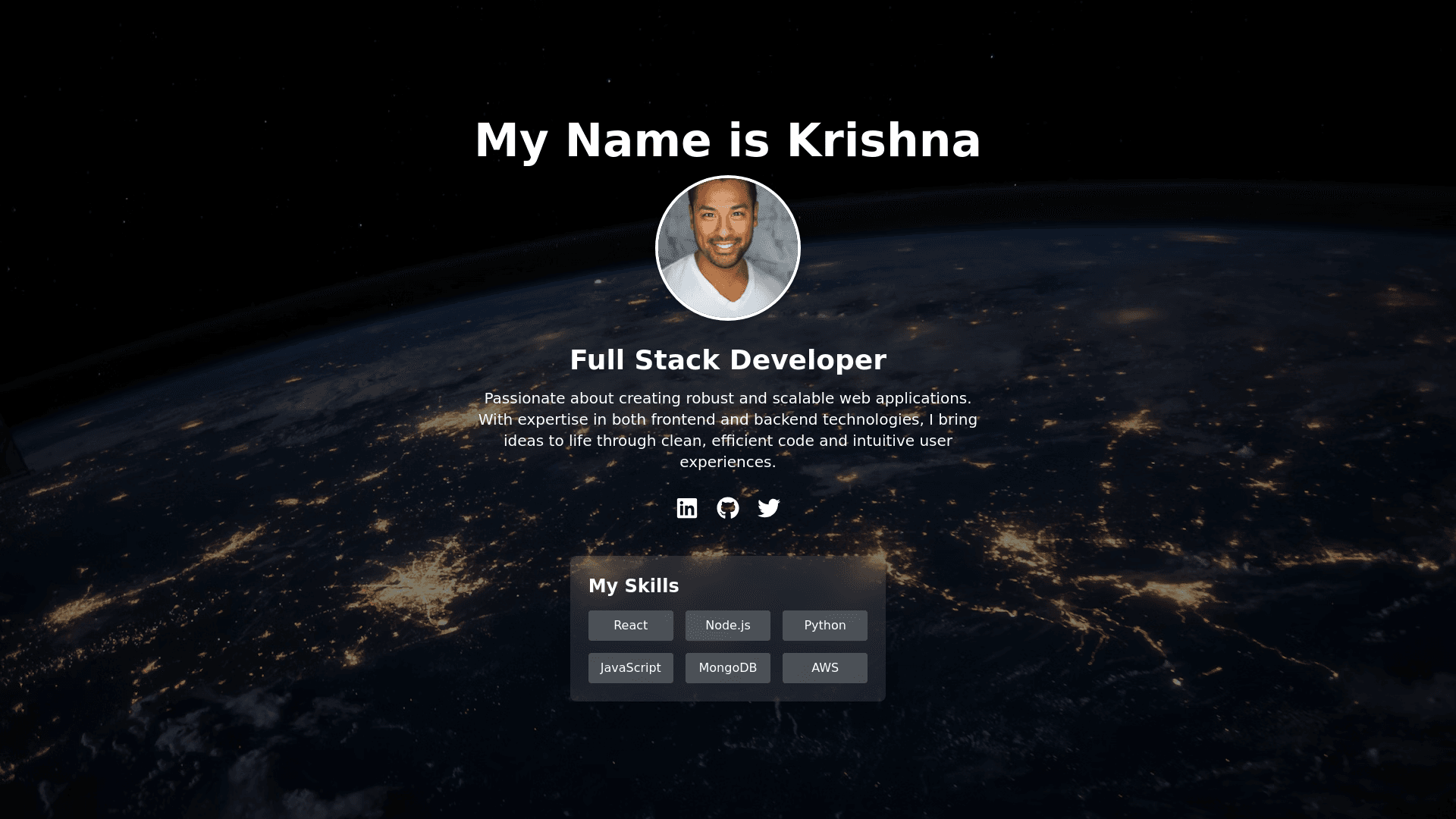The image size is (1456, 819).
Task: Select the AWS skill chip
Action: tap(824, 668)
